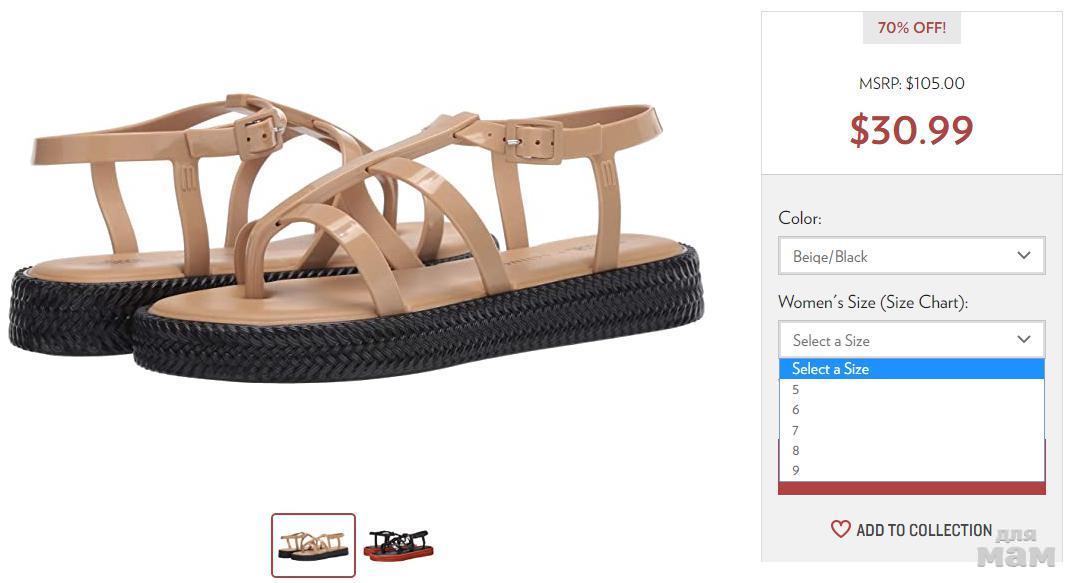
Task: Click the chevron arrow on the Color dropdown
Action: click(x=1023, y=256)
